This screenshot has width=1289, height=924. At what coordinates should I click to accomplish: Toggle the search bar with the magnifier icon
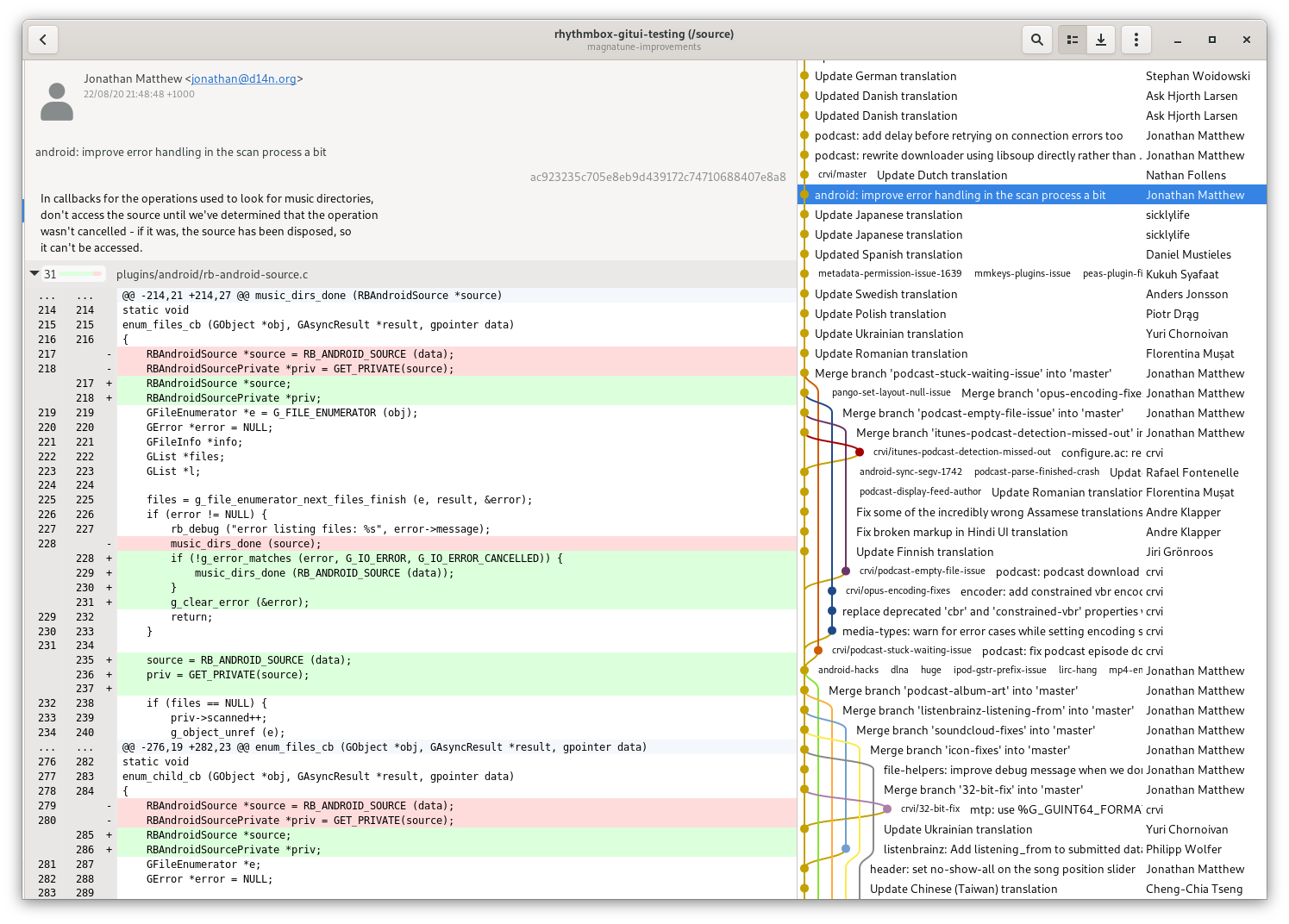point(1036,39)
